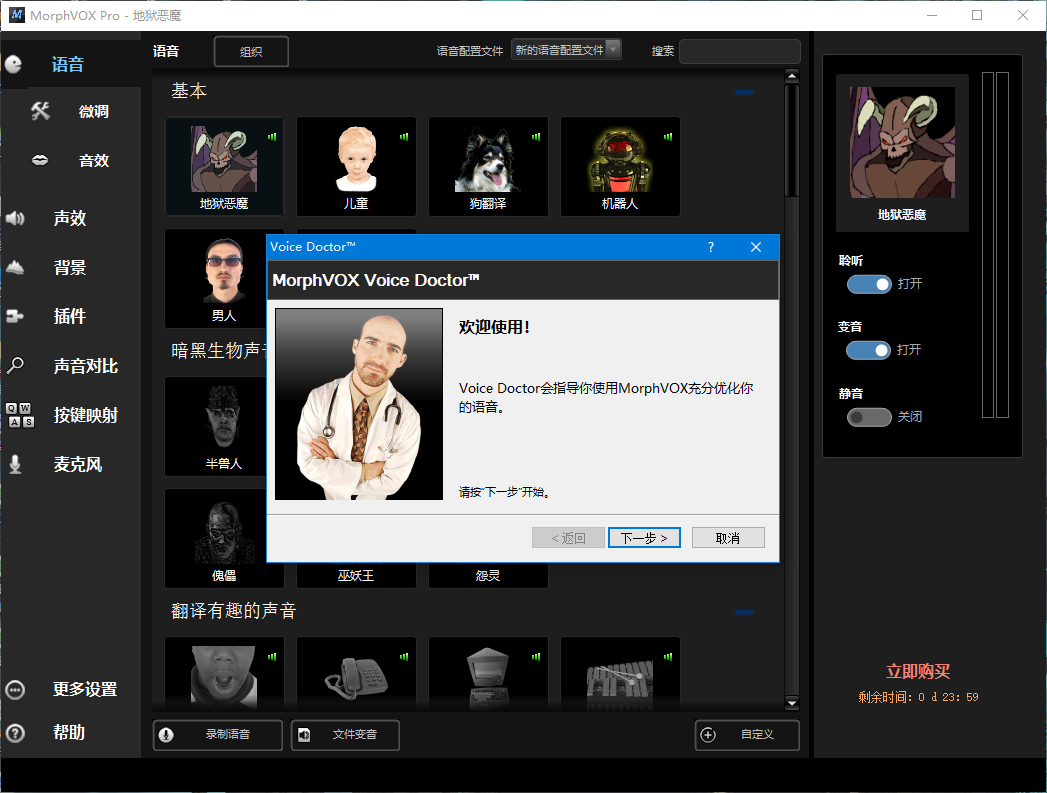The width and height of the screenshot is (1047, 793).
Task: Click the remaining trial time text
Action: 918,698
